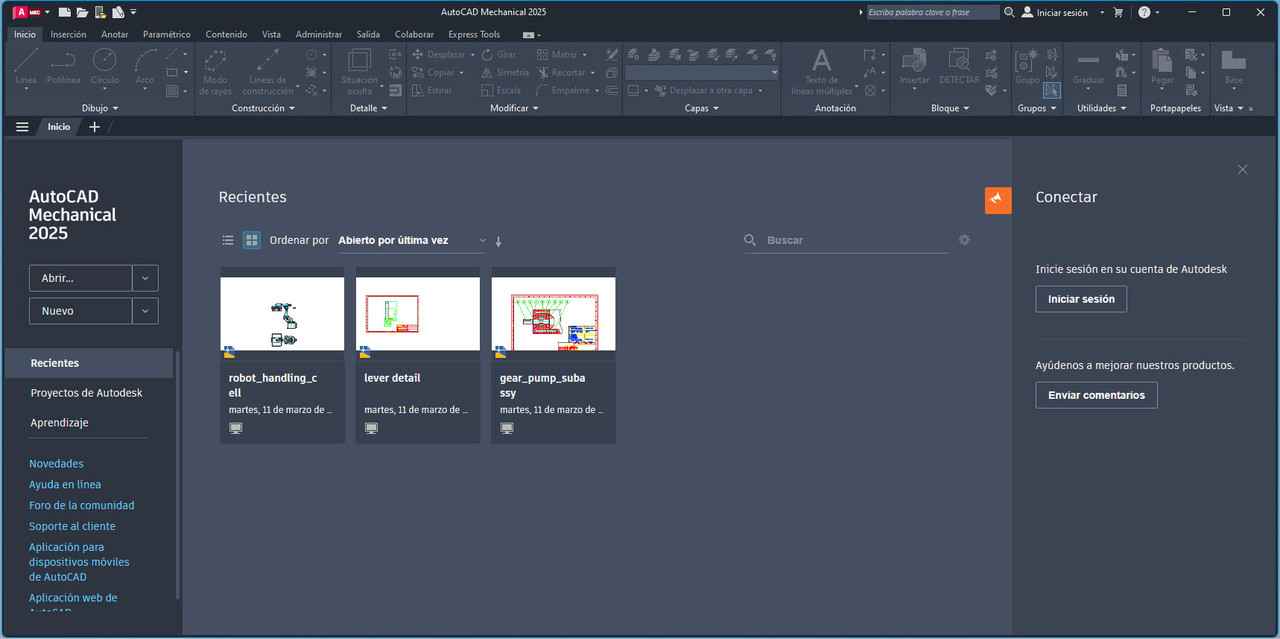The image size is (1280, 639).
Task: Click the Texto de líneas múltiples tool
Action: pos(821,71)
